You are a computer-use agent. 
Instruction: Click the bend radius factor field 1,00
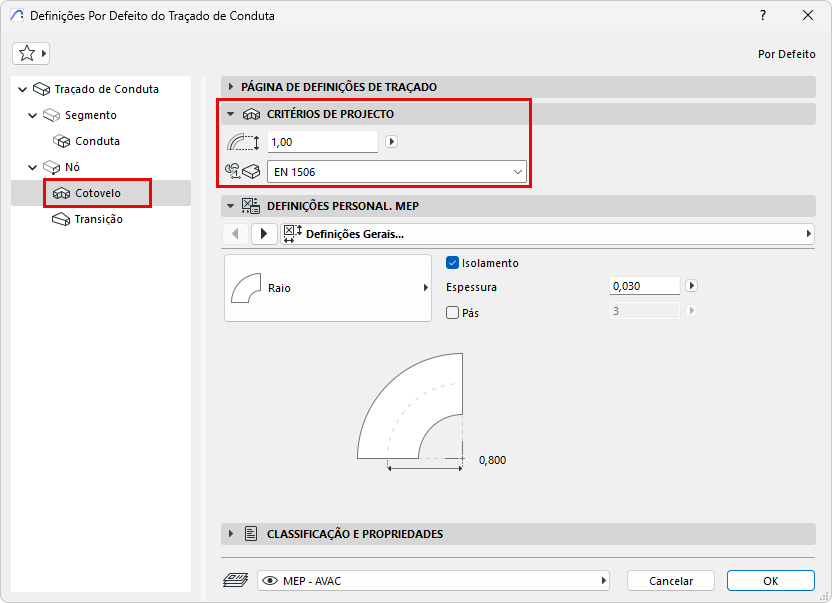pos(323,142)
